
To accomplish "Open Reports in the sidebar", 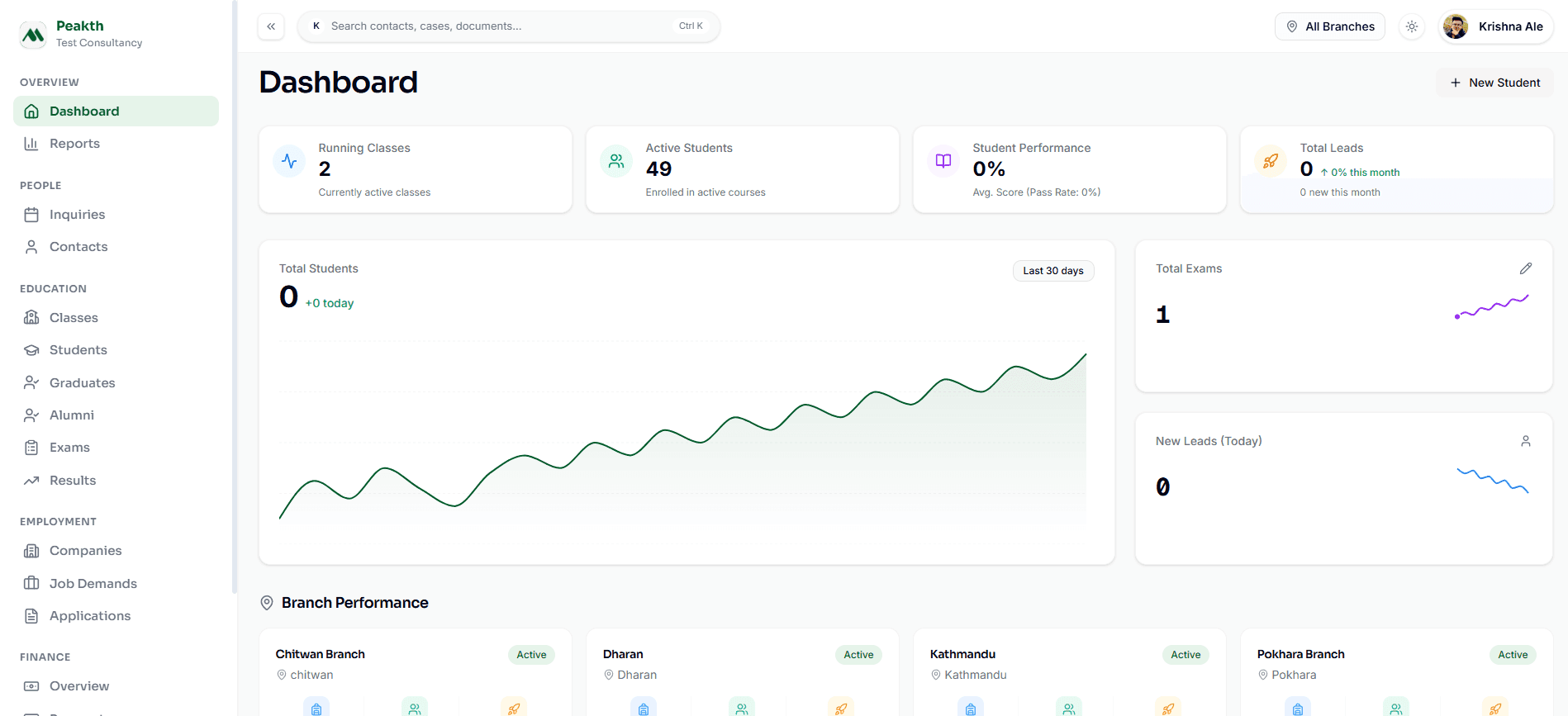I will pyautogui.click(x=116, y=144).
